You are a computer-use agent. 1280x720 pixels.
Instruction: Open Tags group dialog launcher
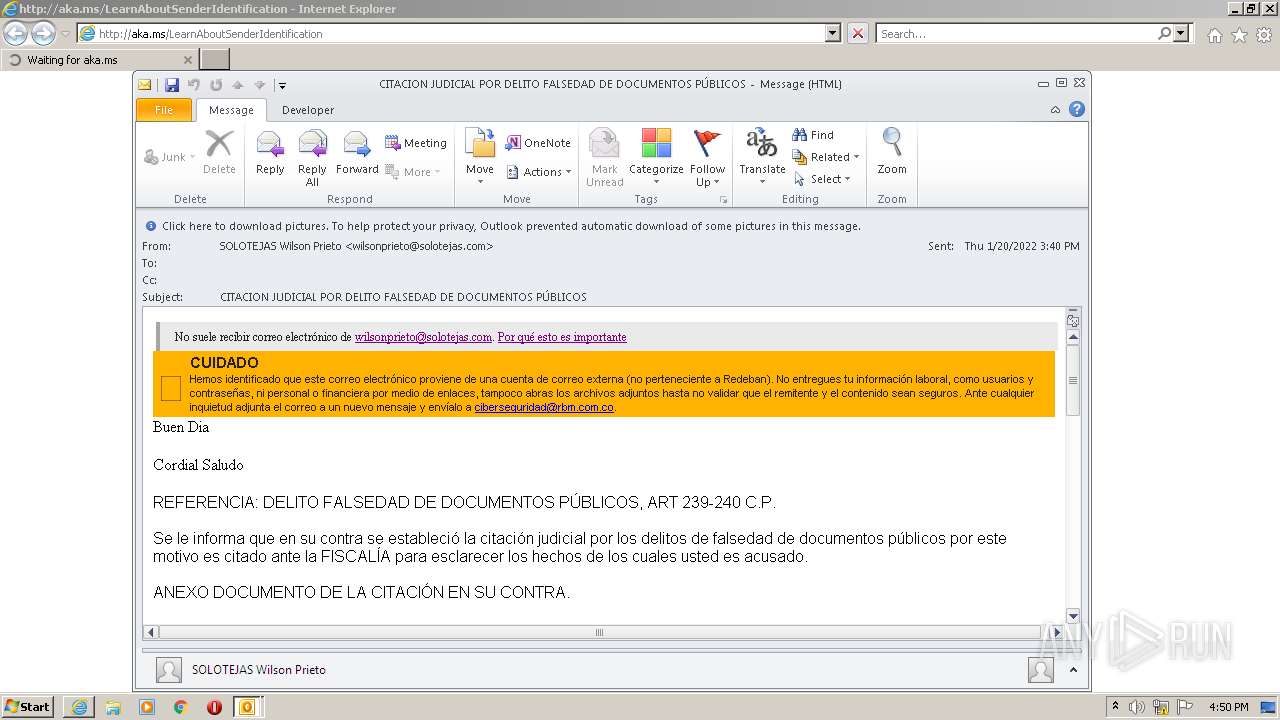[x=723, y=200]
